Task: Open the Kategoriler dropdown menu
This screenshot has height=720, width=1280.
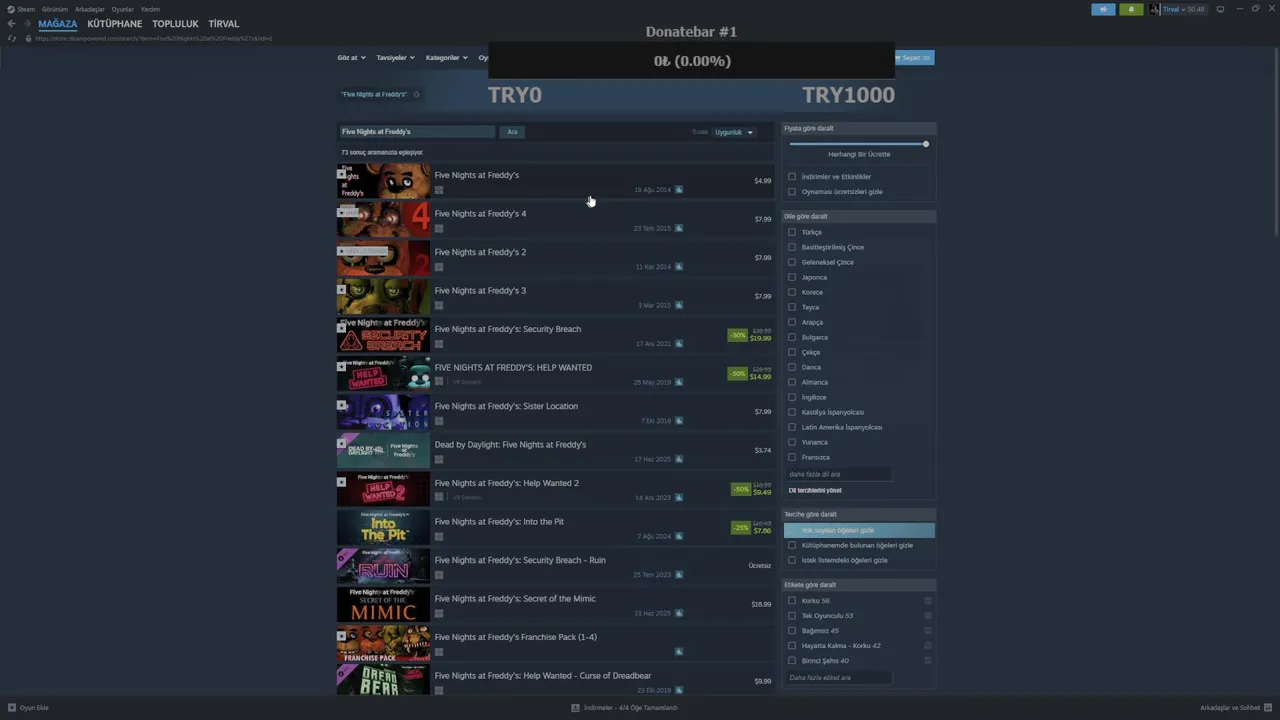Action: tap(446, 58)
